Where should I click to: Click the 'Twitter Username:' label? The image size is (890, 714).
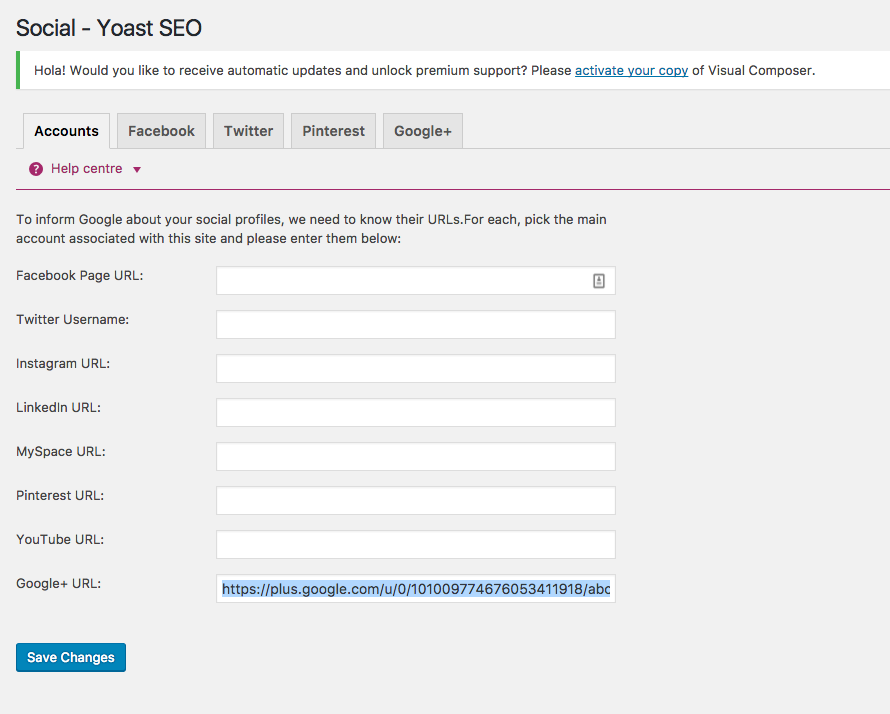pos(73,320)
